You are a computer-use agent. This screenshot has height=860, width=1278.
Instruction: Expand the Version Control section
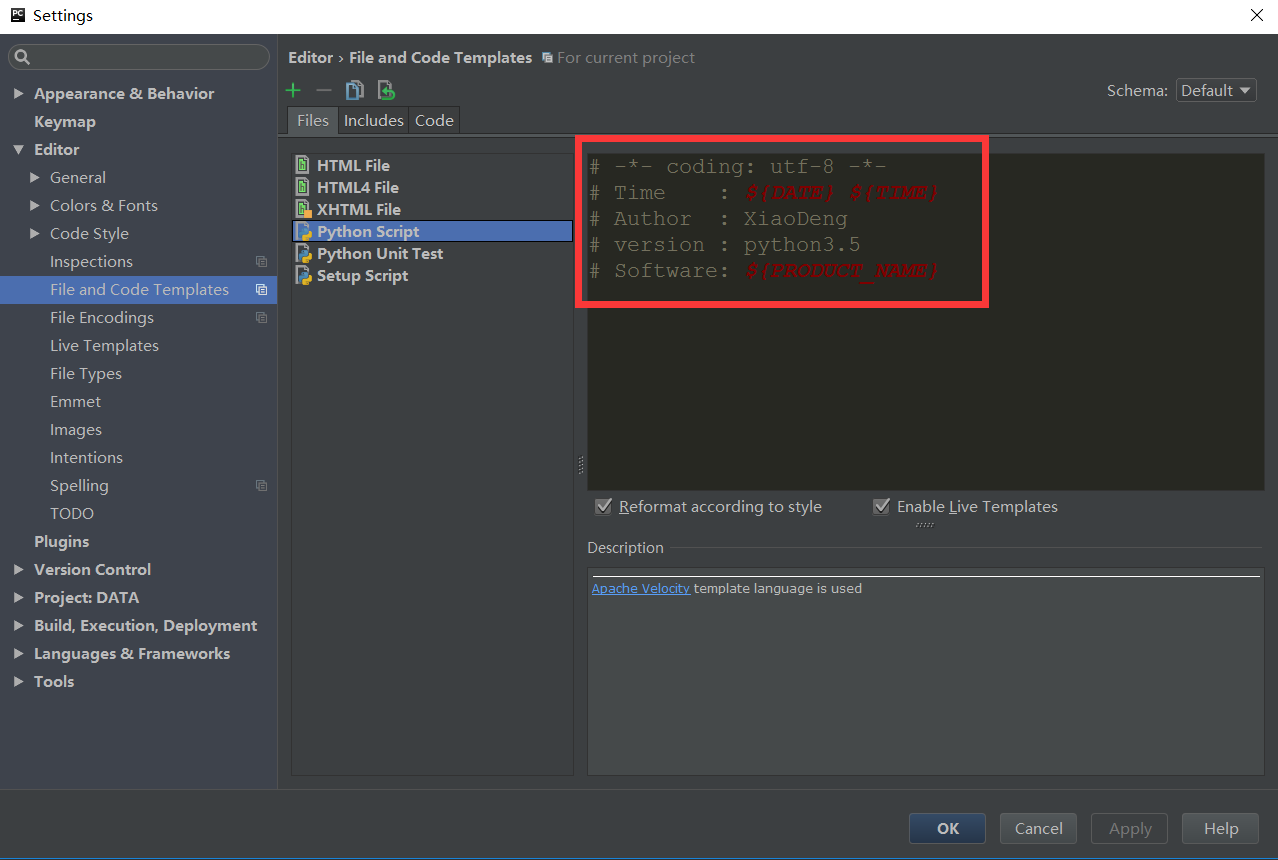18,569
